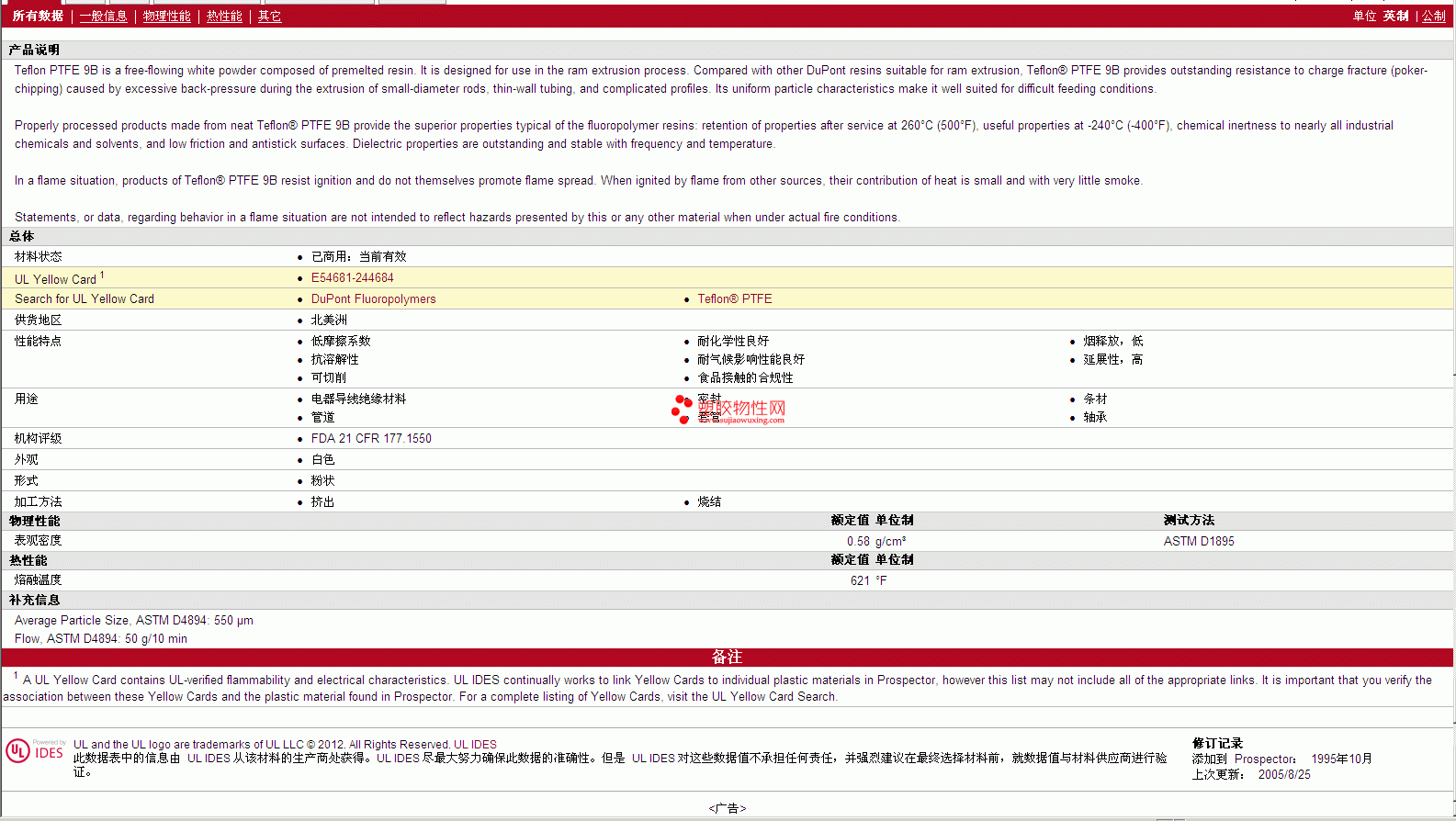The height and width of the screenshot is (821, 1456).
Task: Select the 621 °F melting temperature value
Action: point(869,581)
